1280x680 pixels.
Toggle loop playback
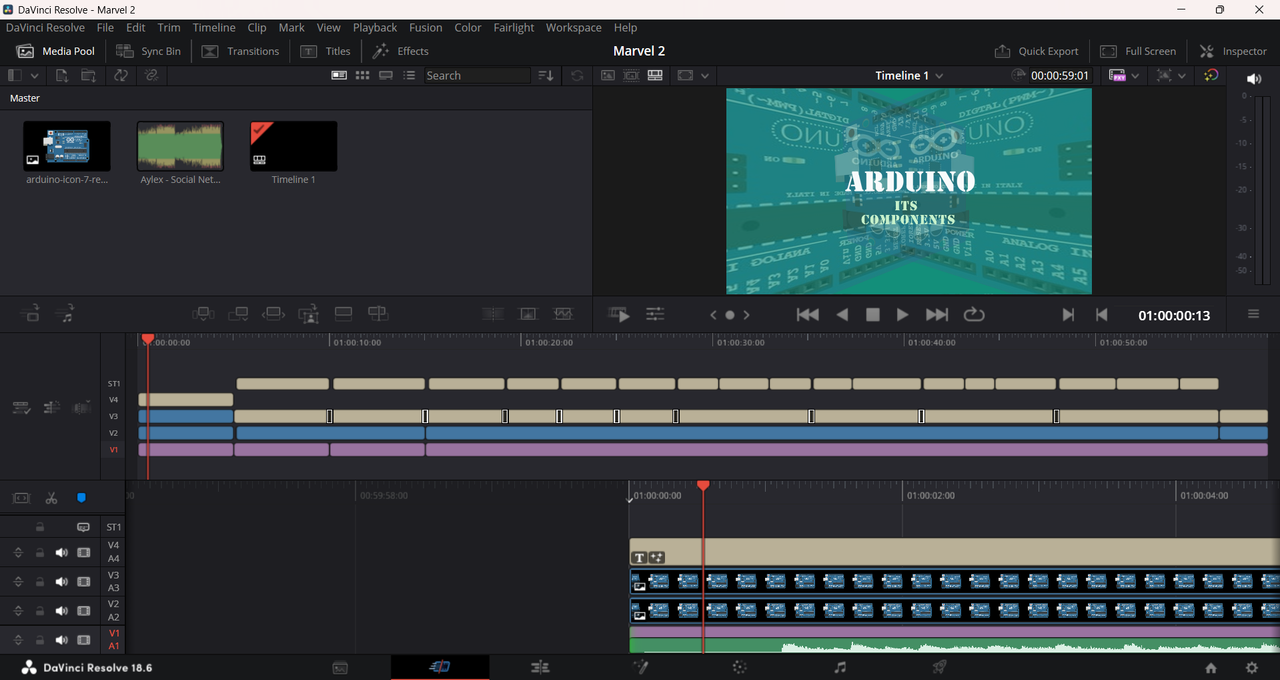tap(974, 314)
